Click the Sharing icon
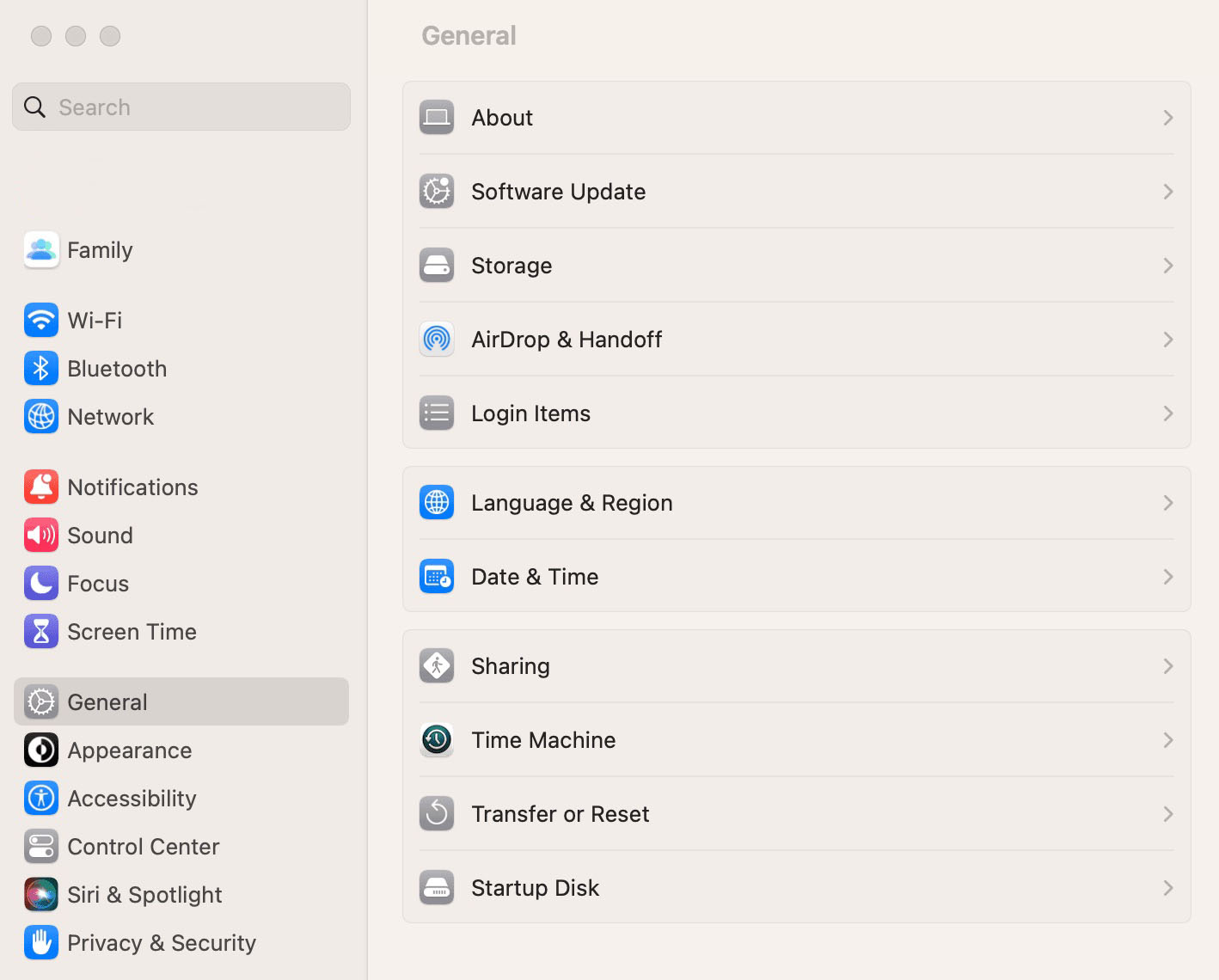This screenshot has width=1219, height=980. pos(437,666)
